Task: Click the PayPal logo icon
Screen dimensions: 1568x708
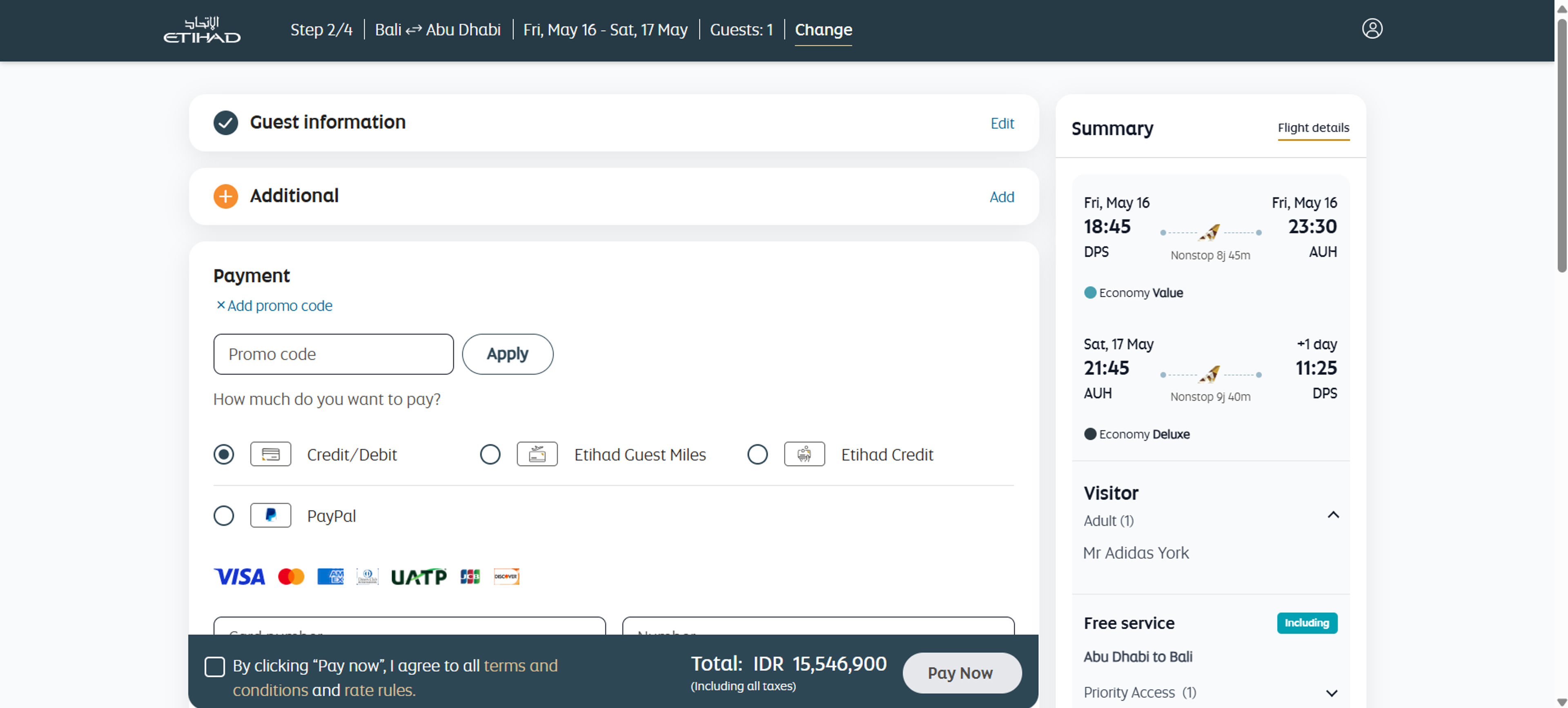Action: coord(270,515)
